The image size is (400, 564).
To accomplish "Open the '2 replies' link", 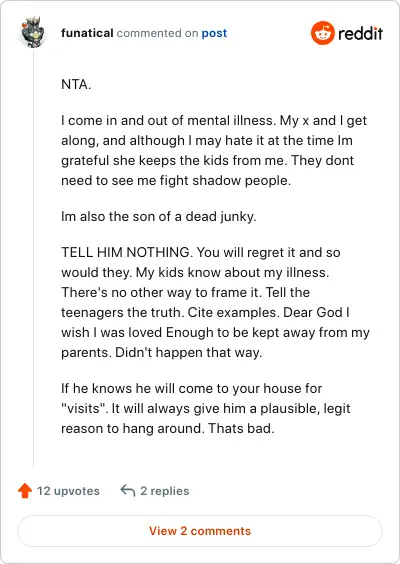I will coord(164,491).
